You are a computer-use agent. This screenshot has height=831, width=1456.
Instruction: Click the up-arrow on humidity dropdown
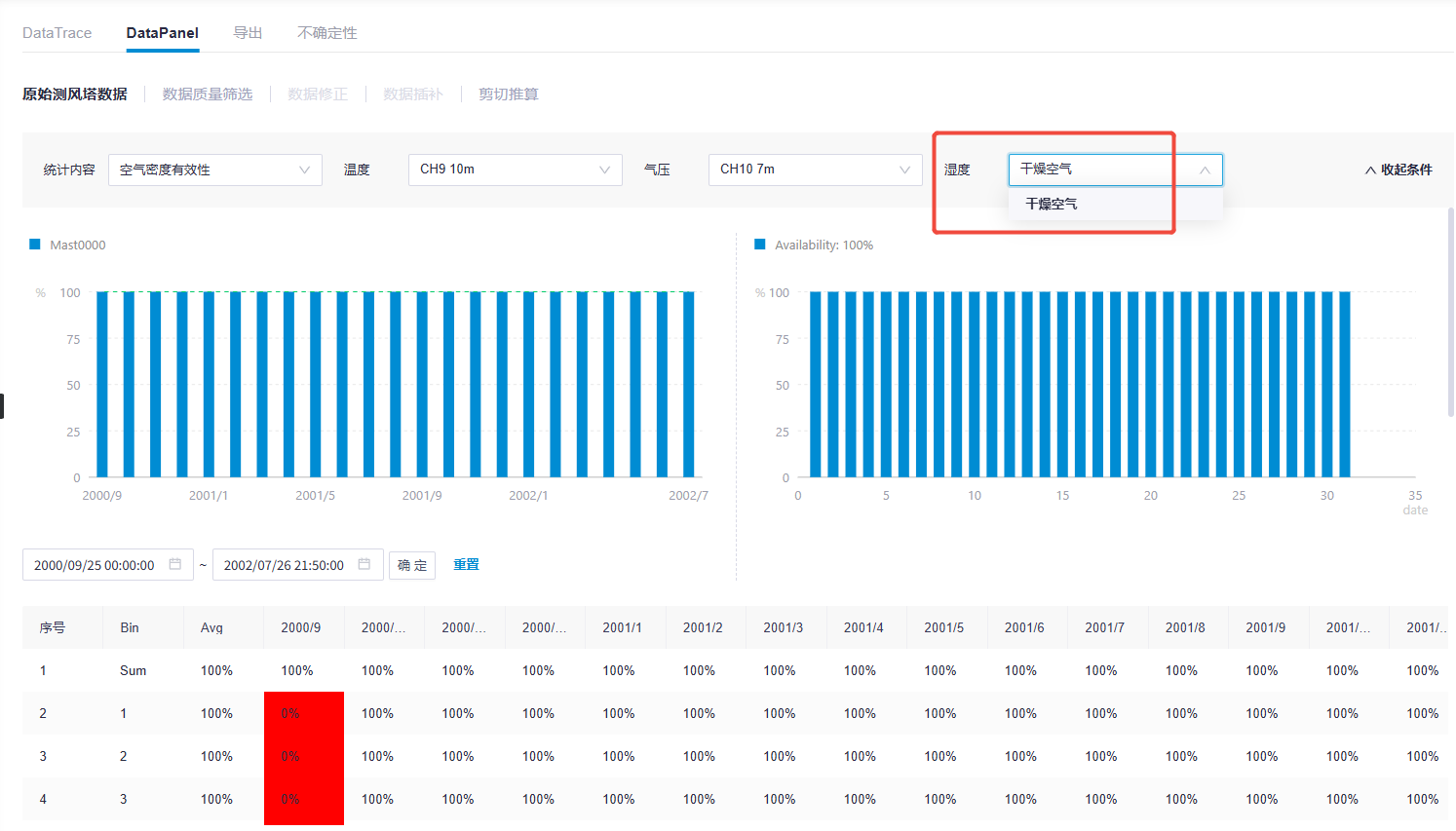(1205, 170)
